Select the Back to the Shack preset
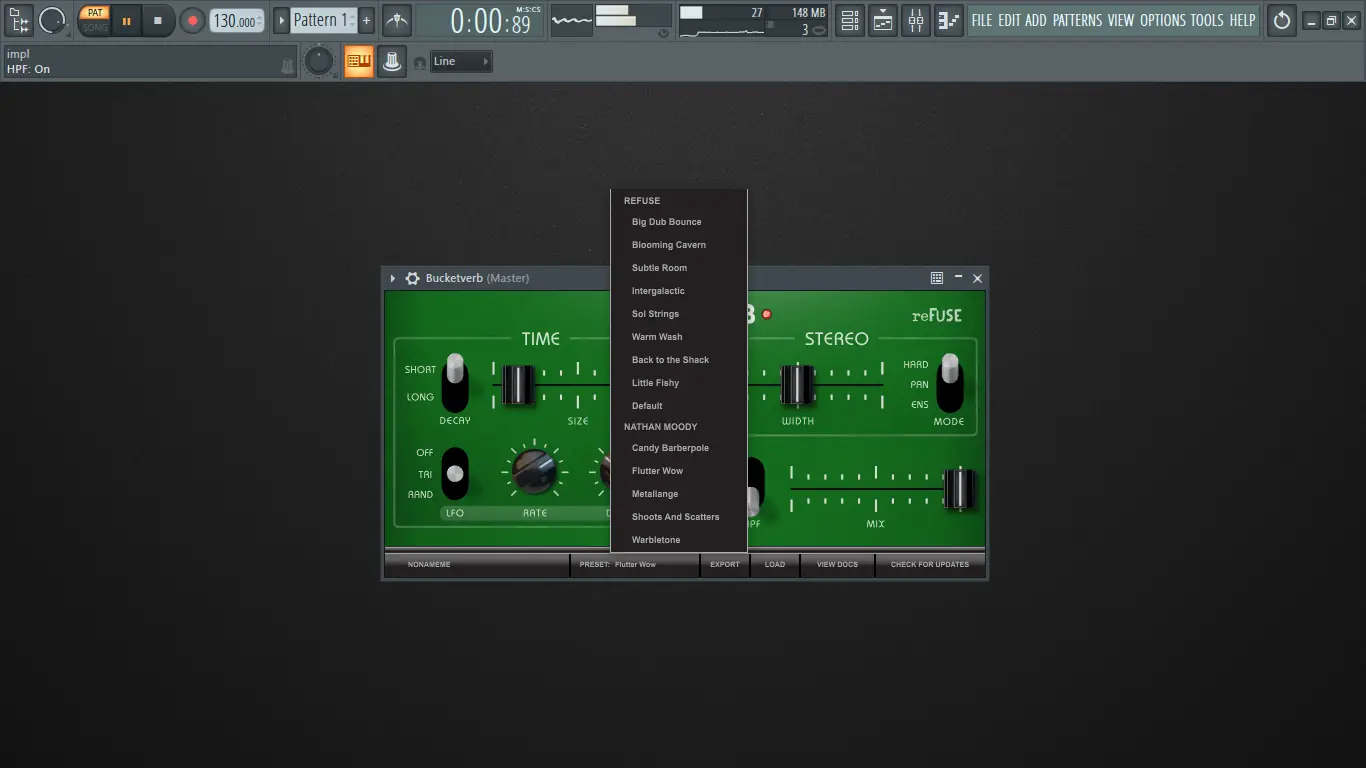 pyautogui.click(x=679, y=360)
